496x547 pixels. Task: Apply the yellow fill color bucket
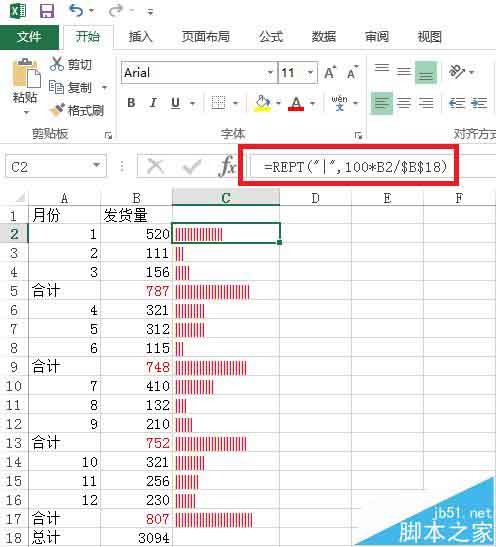[262, 103]
